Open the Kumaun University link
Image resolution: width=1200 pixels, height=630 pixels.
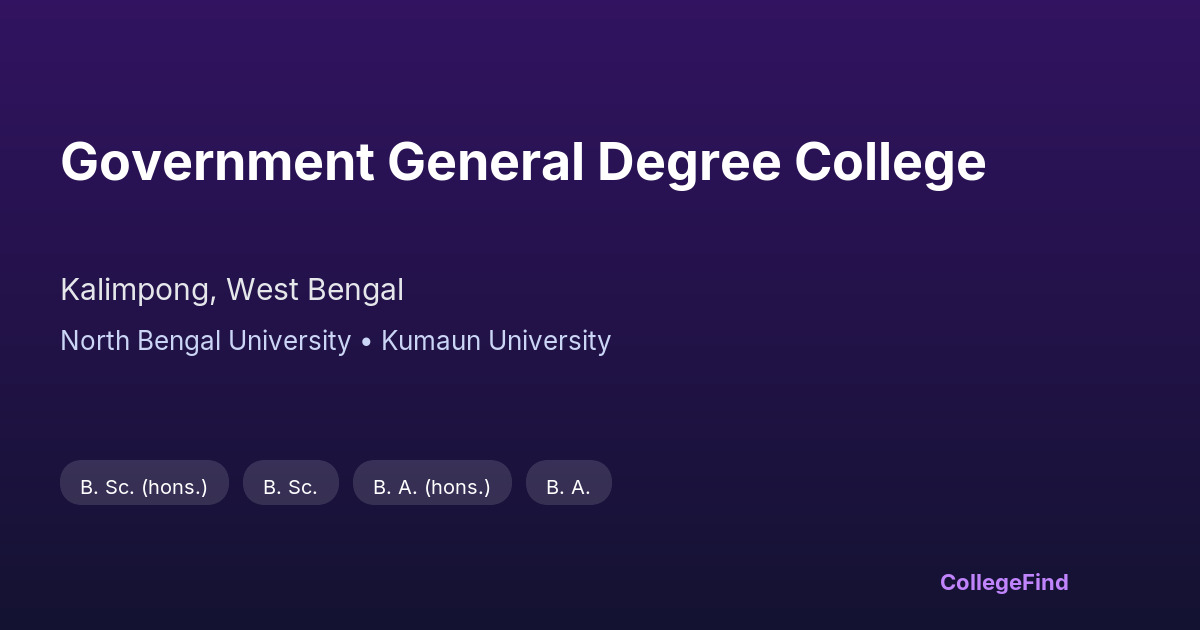click(x=496, y=341)
